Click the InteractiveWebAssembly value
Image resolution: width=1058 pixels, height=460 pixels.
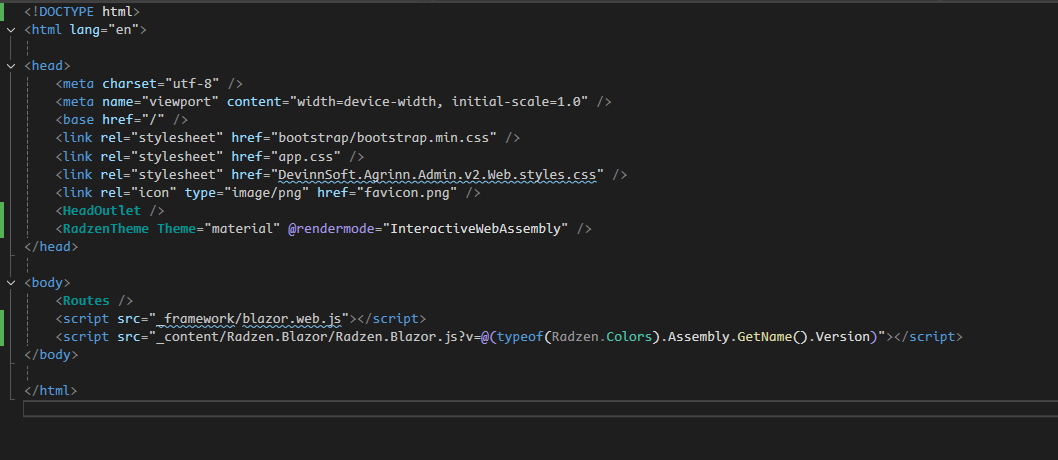[x=476, y=229]
